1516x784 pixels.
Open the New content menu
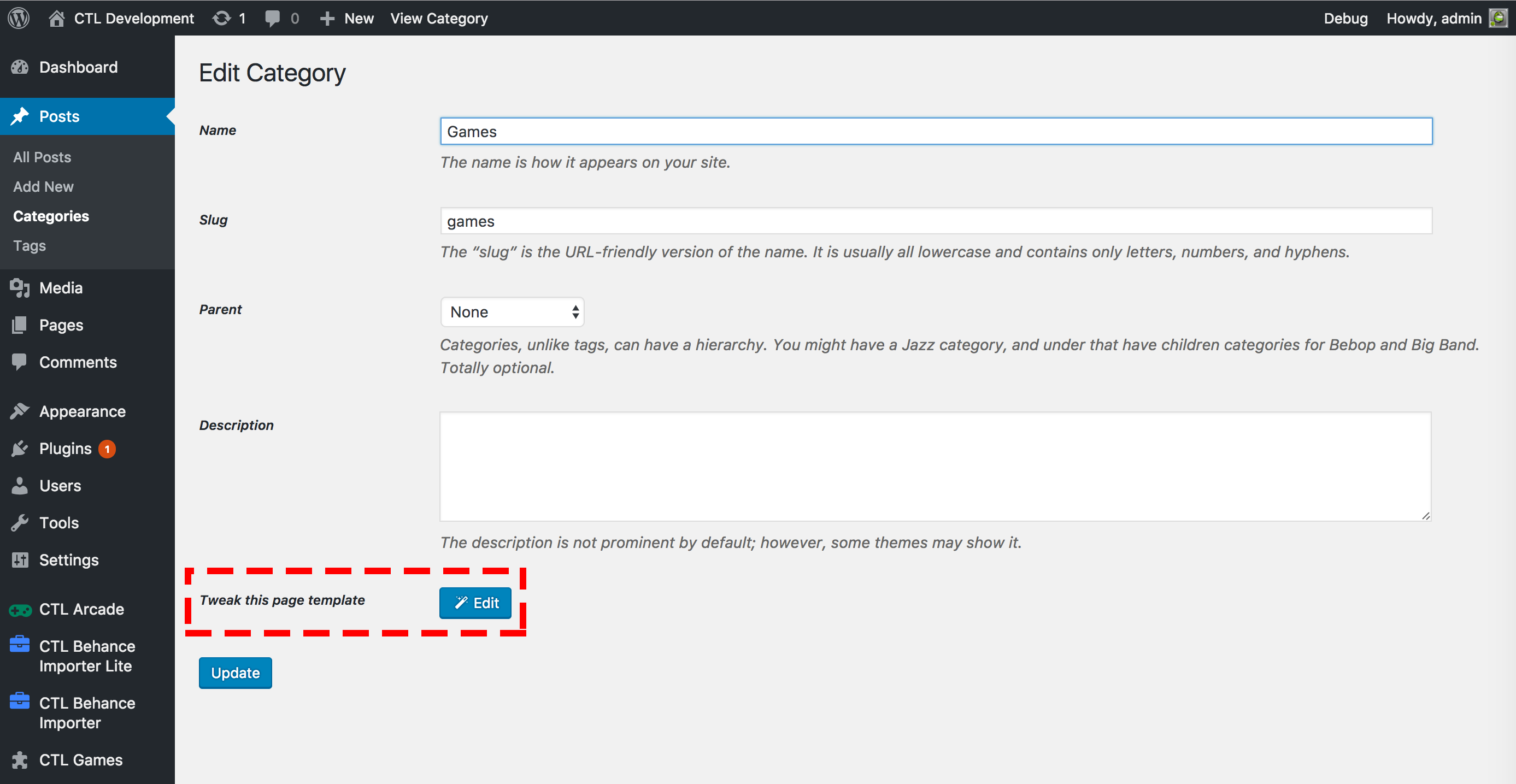347,18
